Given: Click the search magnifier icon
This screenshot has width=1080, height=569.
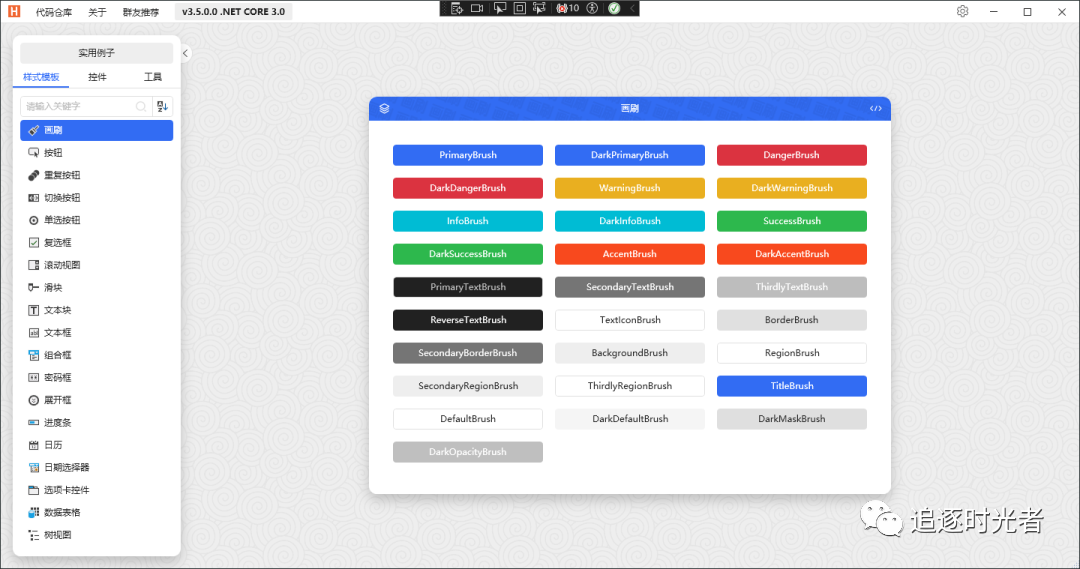Looking at the screenshot, I should coord(141,106).
